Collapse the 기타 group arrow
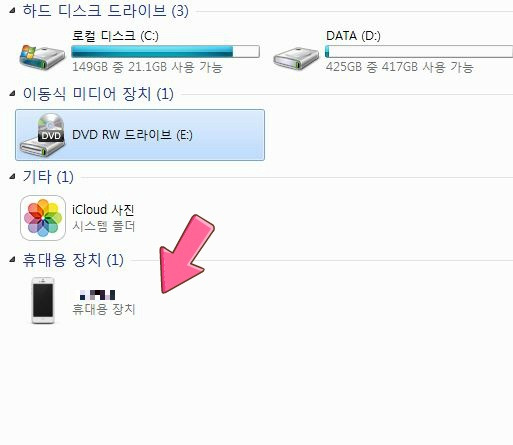The width and height of the screenshot is (513, 445). coord(12,177)
